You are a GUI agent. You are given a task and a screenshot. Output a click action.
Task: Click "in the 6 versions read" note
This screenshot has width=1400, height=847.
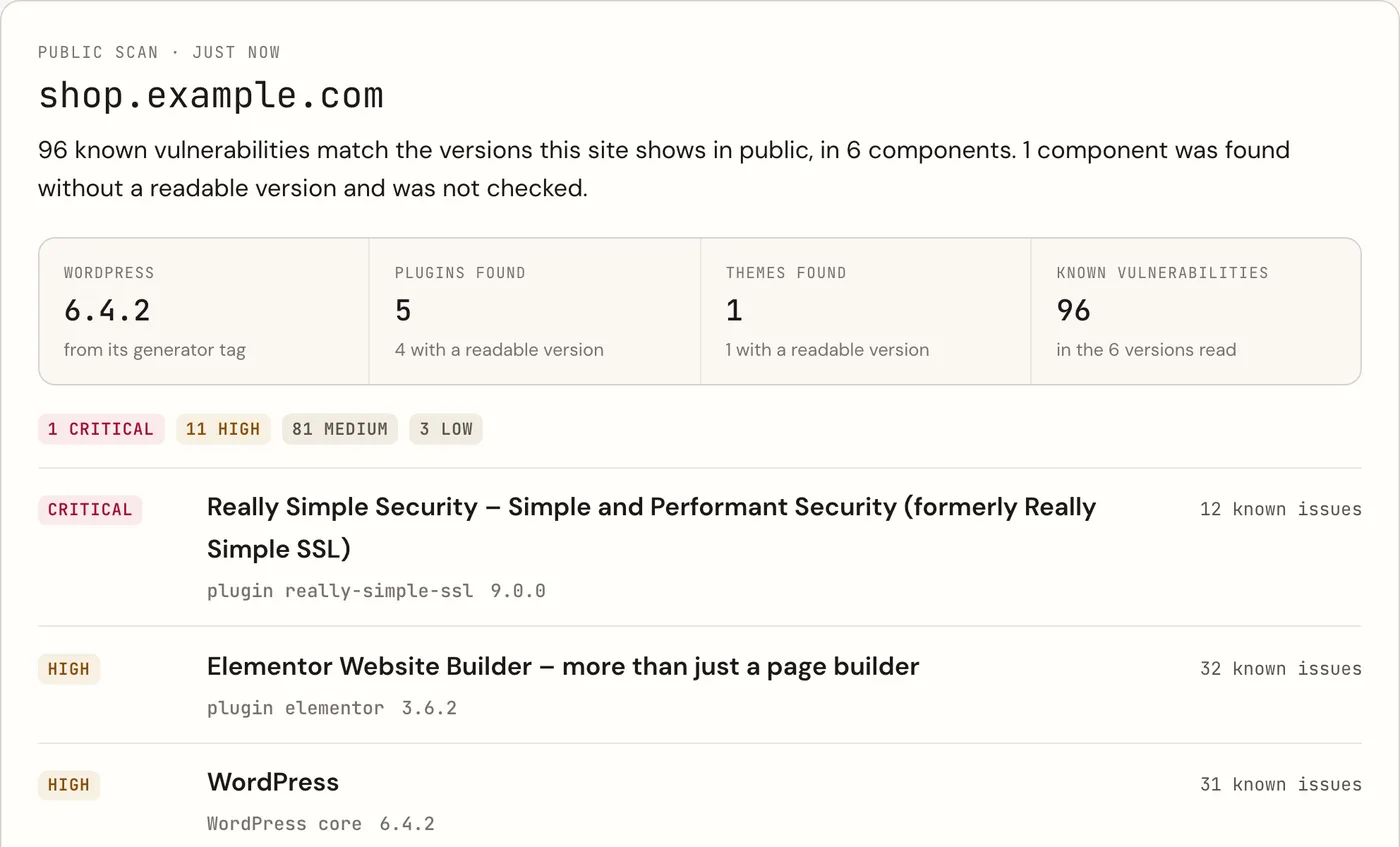click(x=1147, y=350)
